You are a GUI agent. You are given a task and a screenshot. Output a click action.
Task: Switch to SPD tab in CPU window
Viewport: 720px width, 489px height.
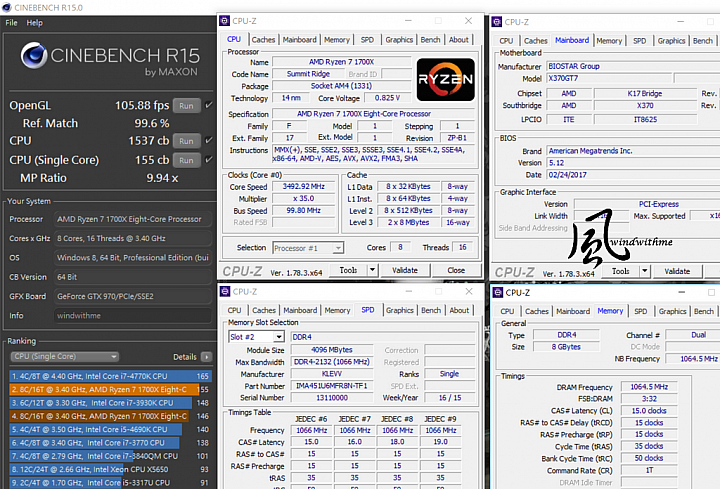pos(367,40)
